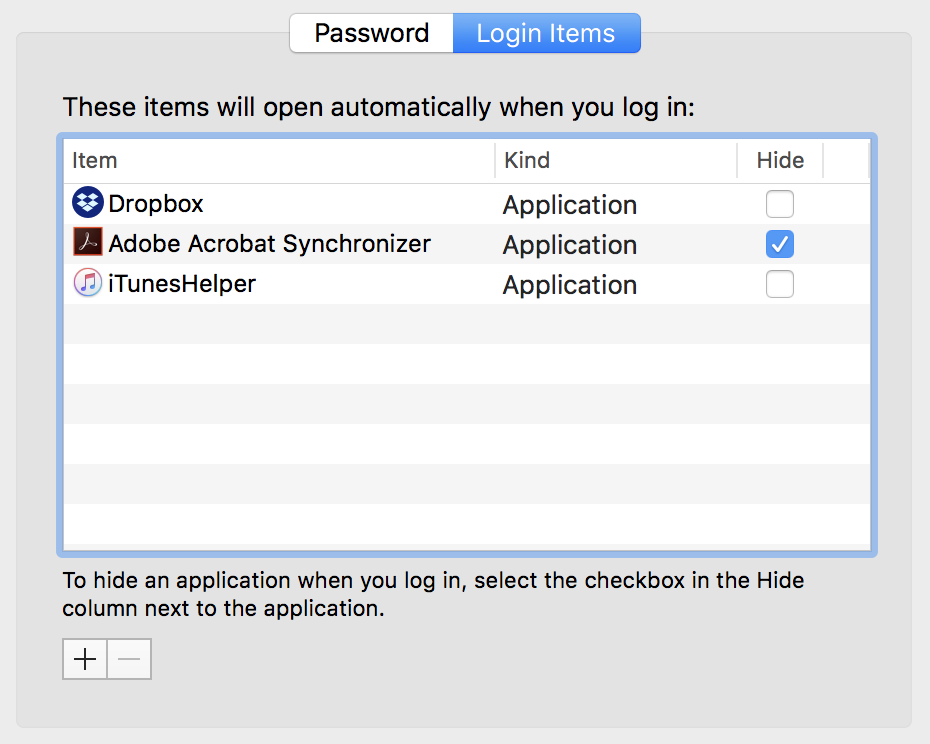930x744 pixels.
Task: Click Application kind in iTunesHelper row
Action: pyautogui.click(x=570, y=285)
